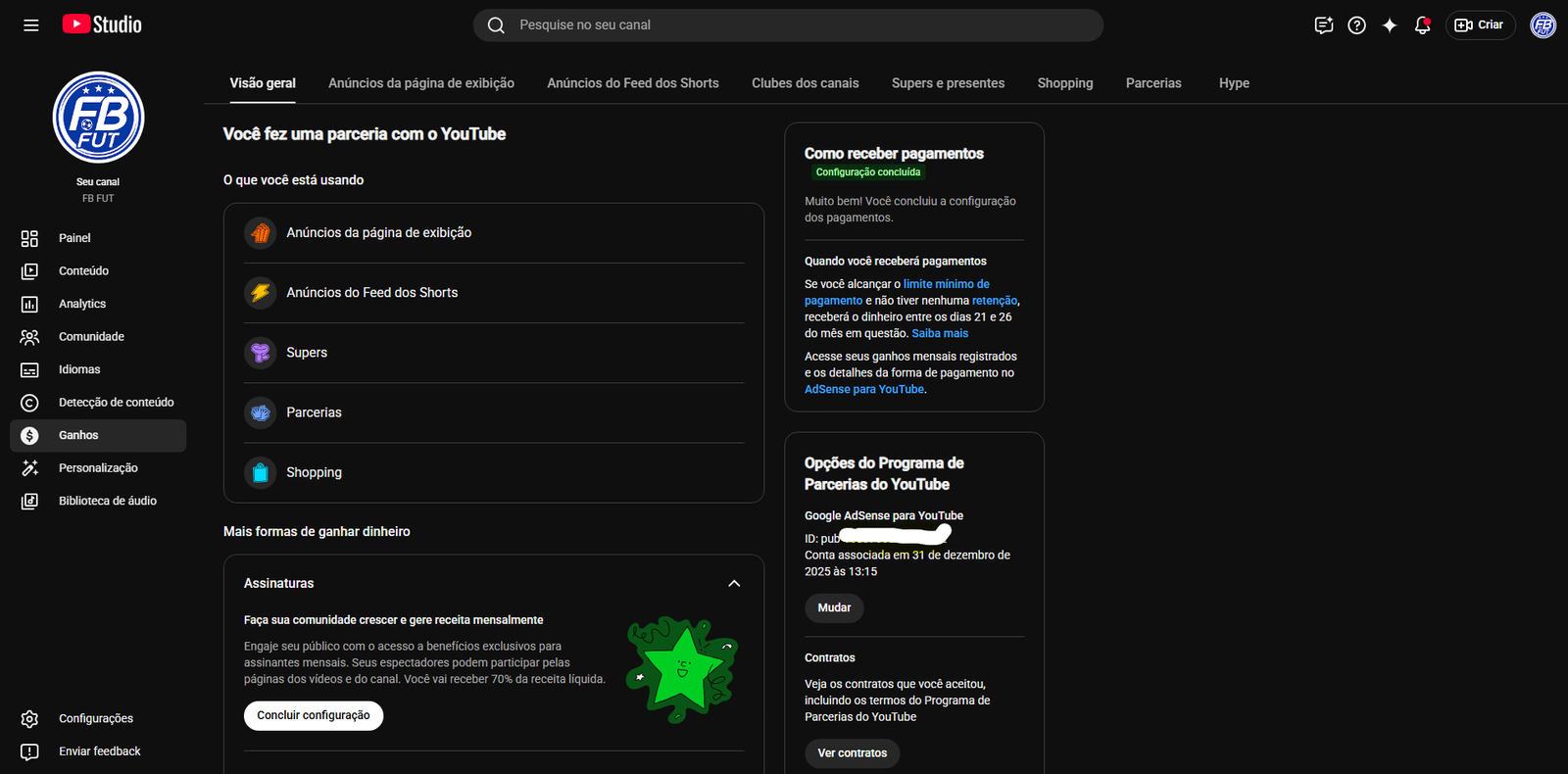The width and height of the screenshot is (1568, 774).
Task: Click the YouTube Studio logo
Action: [102, 24]
